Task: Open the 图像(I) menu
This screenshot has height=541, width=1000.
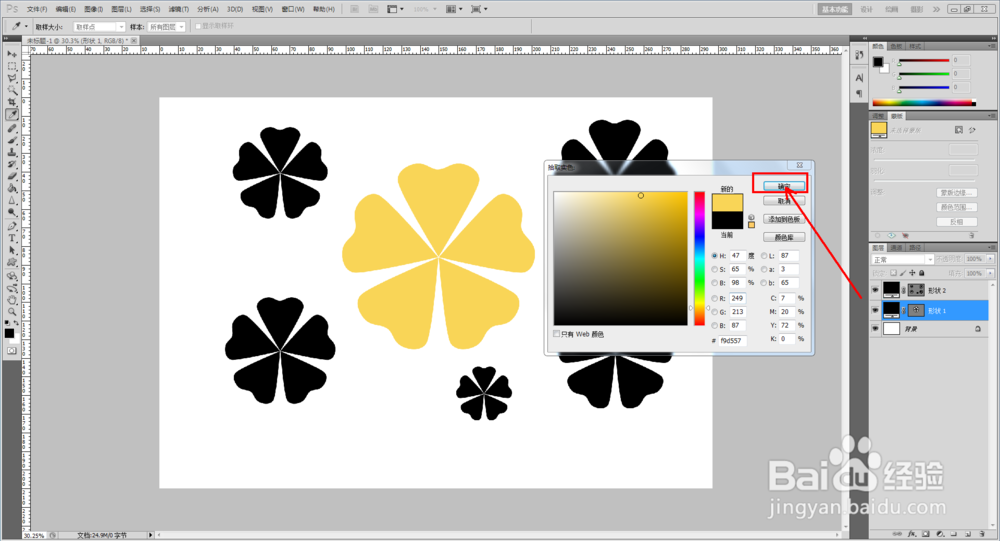Action: point(93,9)
